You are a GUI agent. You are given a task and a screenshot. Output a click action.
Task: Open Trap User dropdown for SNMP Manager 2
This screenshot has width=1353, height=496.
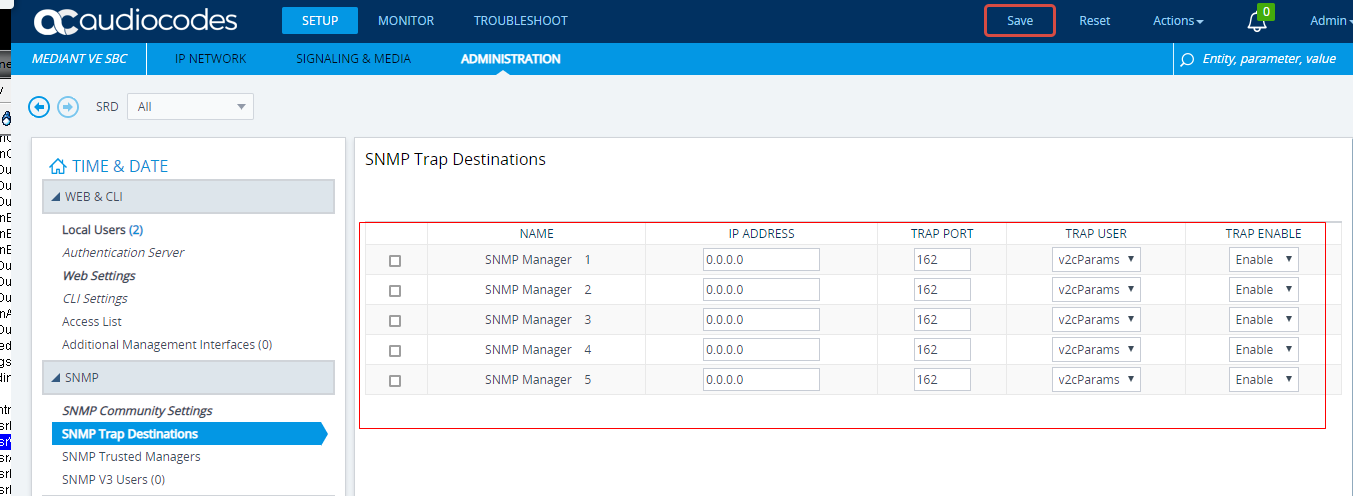coord(1096,290)
